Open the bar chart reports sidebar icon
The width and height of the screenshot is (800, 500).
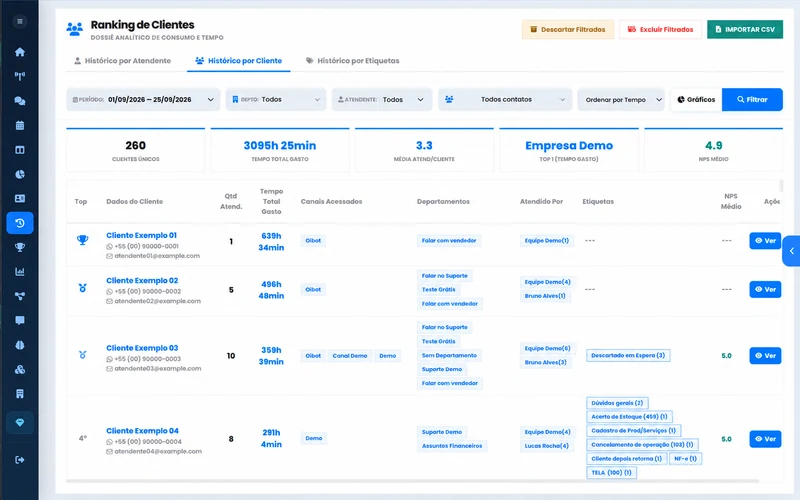tap(20, 272)
